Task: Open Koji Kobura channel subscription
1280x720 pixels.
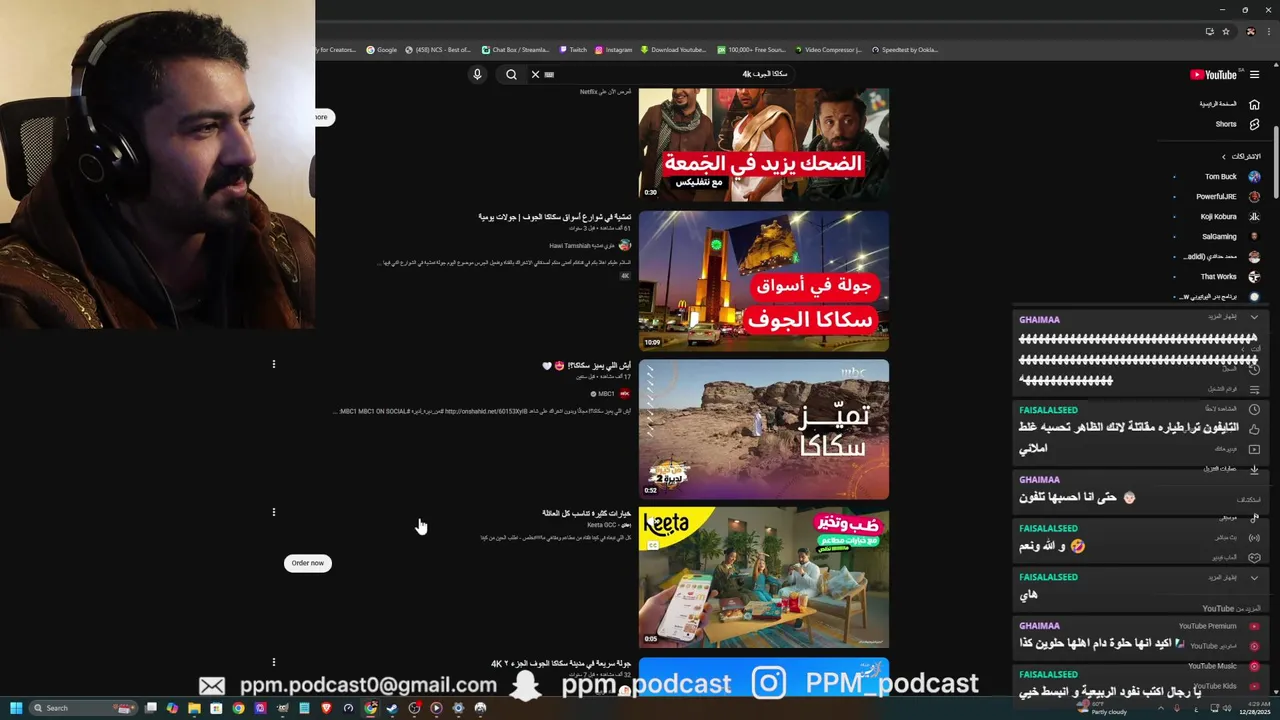Action: [1219, 217]
